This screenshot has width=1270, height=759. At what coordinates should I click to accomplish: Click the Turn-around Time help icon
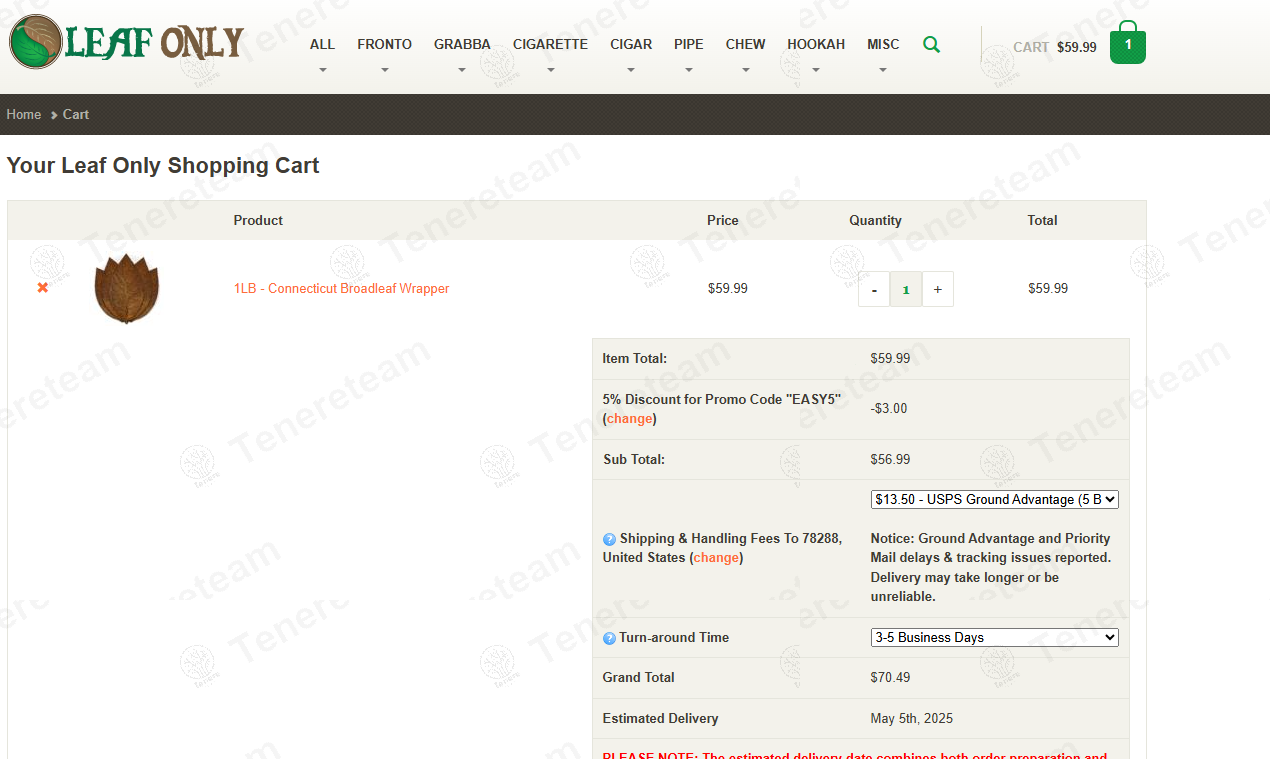tap(609, 638)
